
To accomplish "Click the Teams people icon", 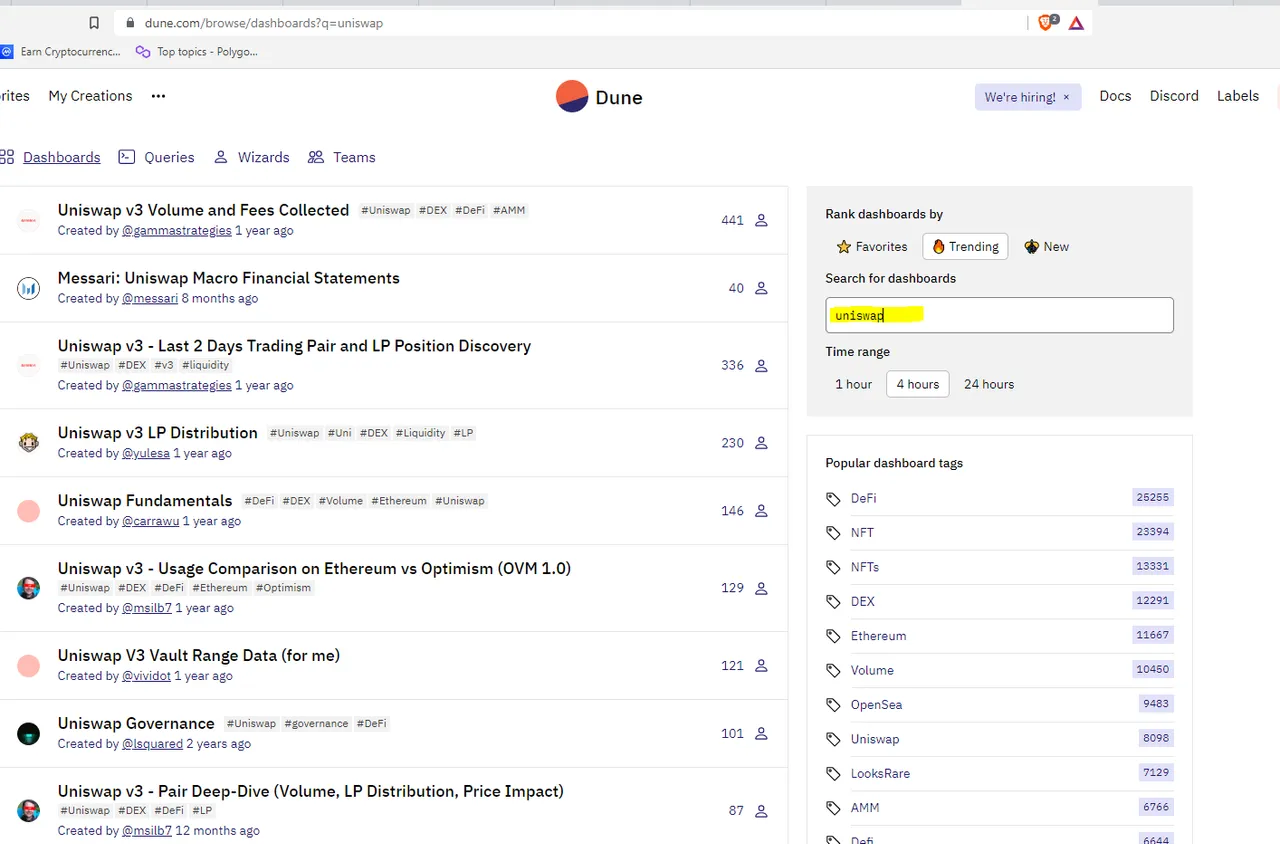I will tap(316, 157).
